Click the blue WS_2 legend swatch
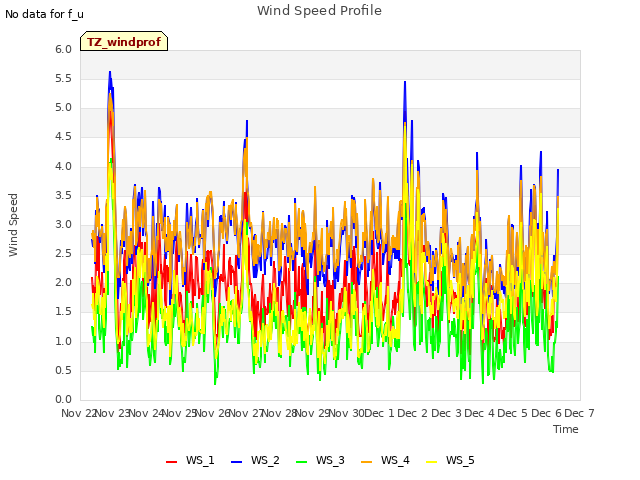This screenshot has height=480, width=640. (236, 462)
